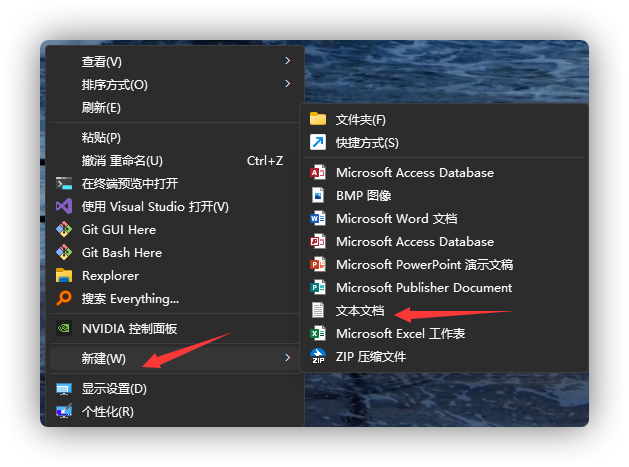Click the display settings monitor icon
629x467 pixels.
(x=64, y=389)
